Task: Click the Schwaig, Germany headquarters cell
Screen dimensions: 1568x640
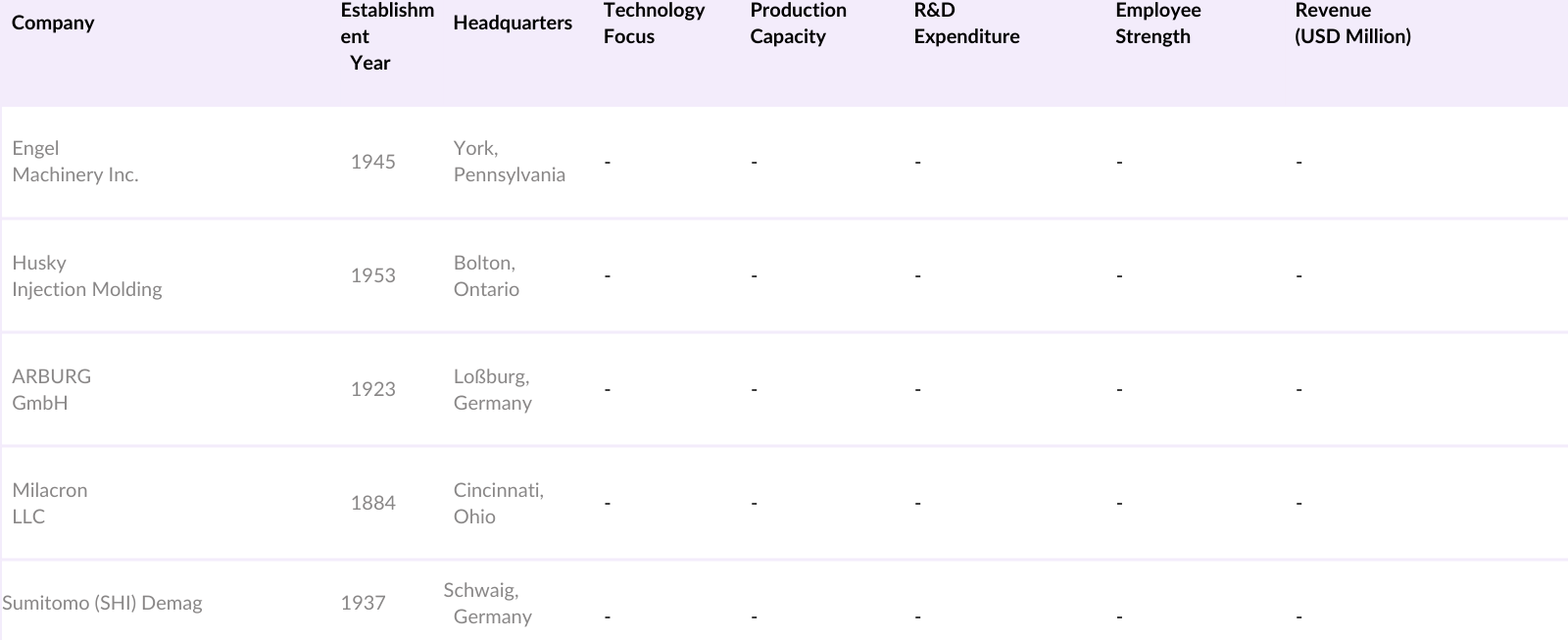Action: pyautogui.click(x=487, y=604)
